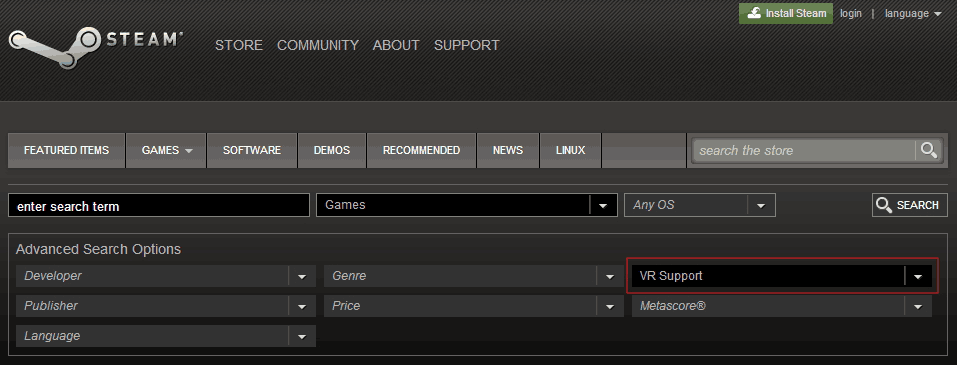Image resolution: width=957 pixels, height=365 pixels.
Task: Open the login link
Action: tap(850, 13)
